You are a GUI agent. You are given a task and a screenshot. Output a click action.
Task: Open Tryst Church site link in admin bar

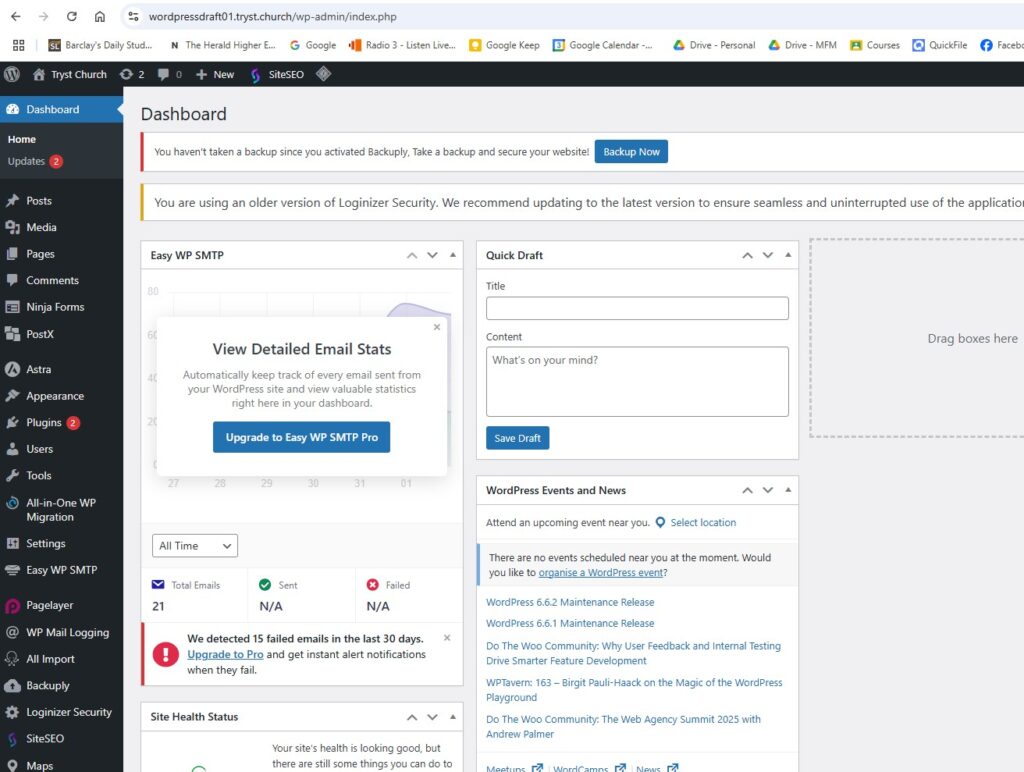[70, 74]
